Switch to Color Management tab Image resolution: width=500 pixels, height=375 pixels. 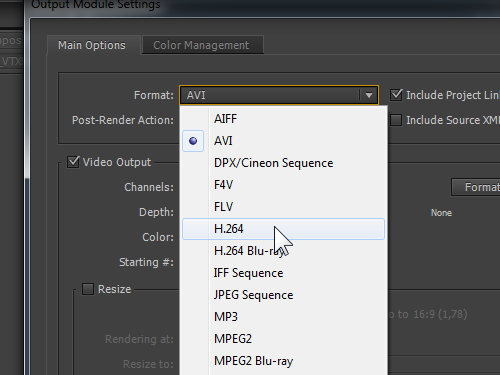pos(203,45)
